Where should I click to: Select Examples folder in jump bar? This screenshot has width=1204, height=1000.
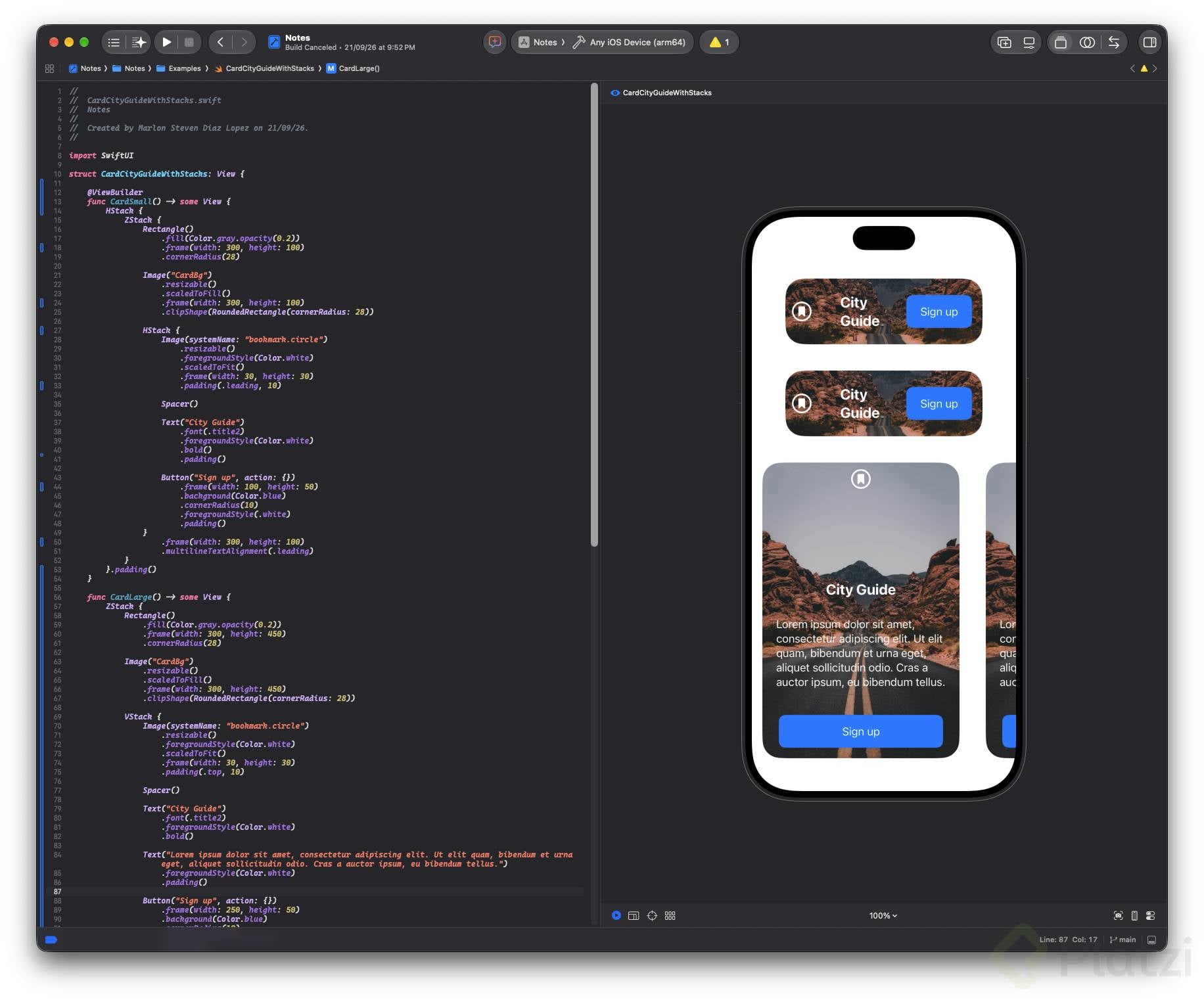[x=179, y=68]
